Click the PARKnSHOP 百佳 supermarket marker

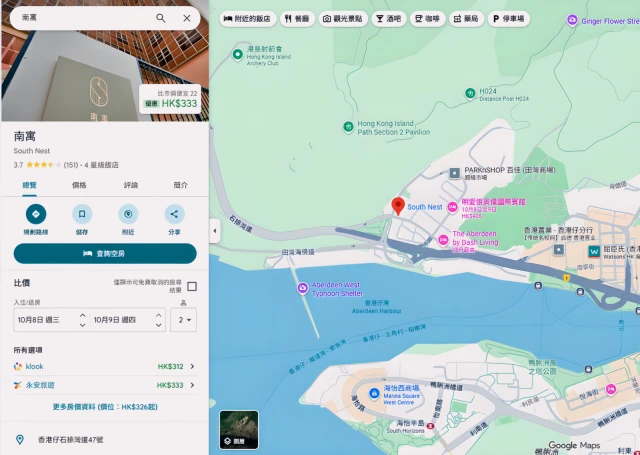[454, 173]
